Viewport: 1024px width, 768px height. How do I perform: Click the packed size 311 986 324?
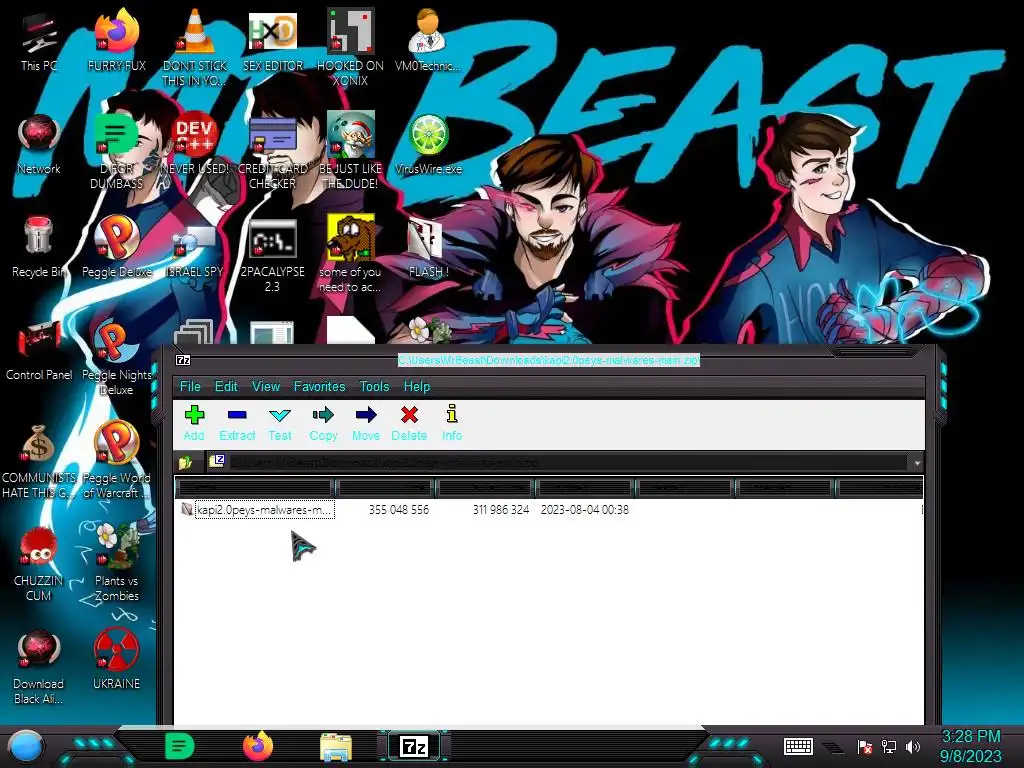[501, 509]
